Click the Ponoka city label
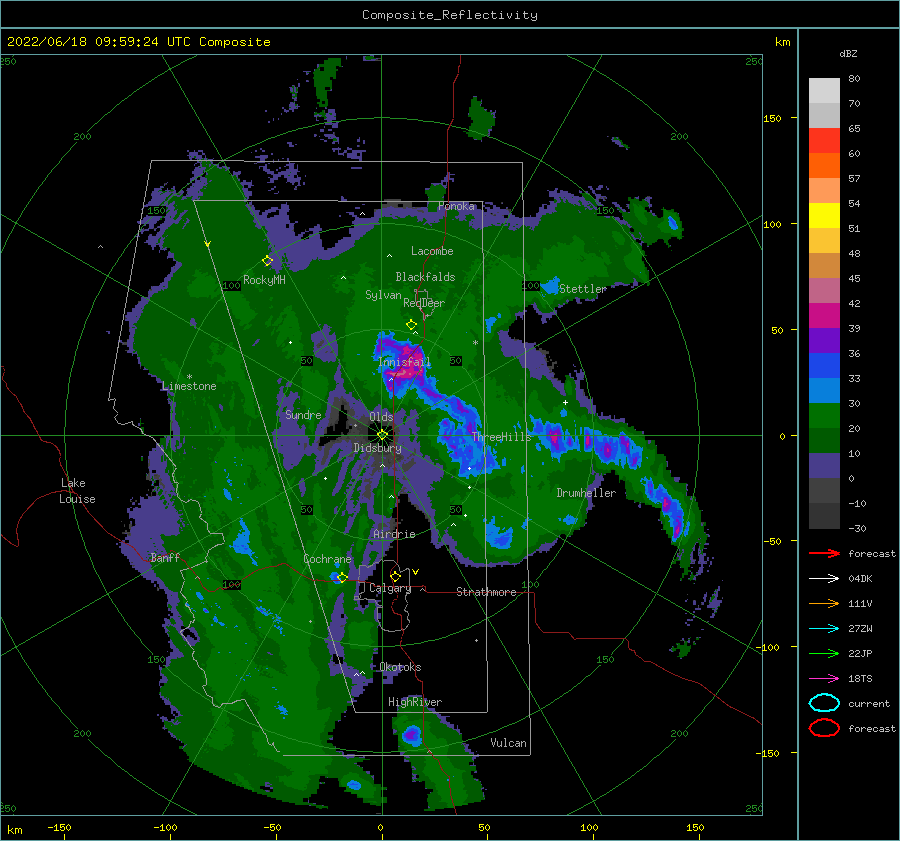 tap(457, 206)
